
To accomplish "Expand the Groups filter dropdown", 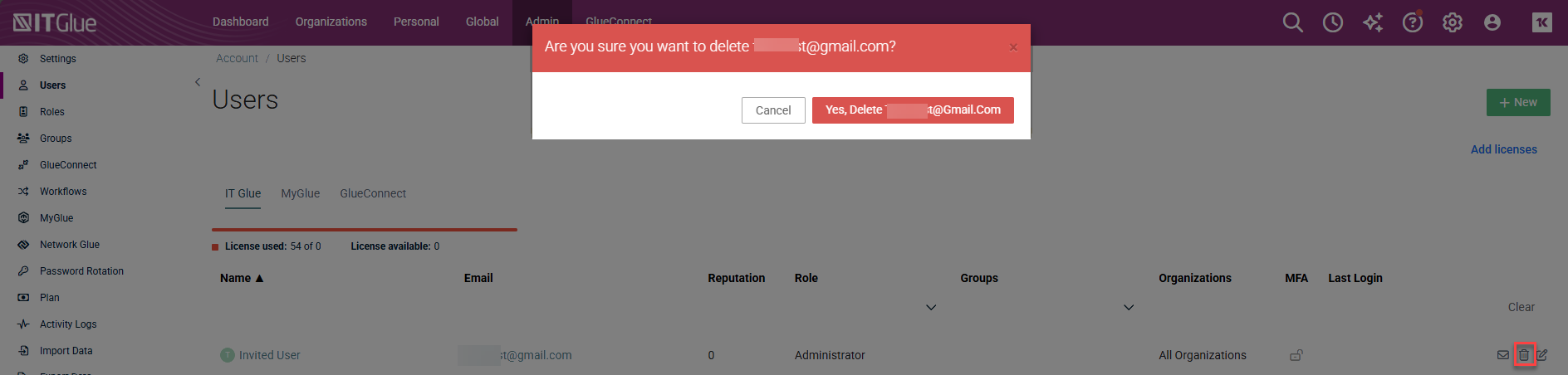I will [1129, 308].
